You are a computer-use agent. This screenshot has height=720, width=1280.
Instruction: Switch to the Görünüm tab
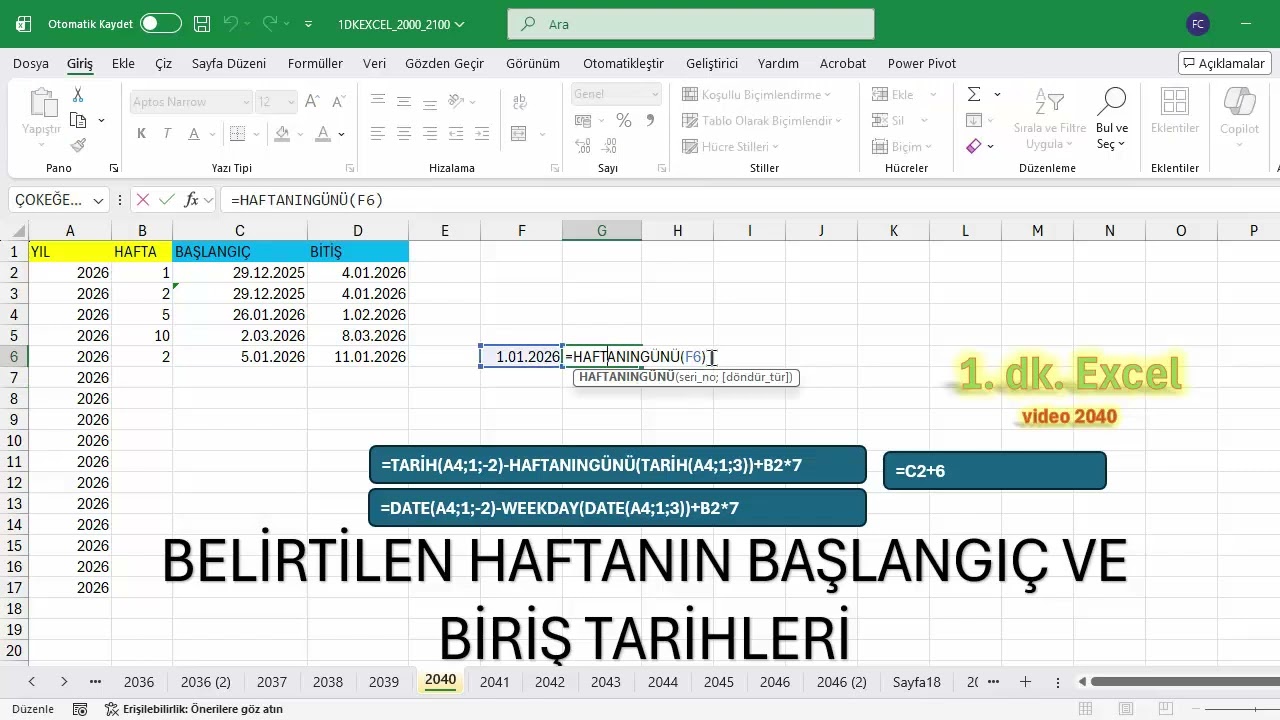coord(533,63)
